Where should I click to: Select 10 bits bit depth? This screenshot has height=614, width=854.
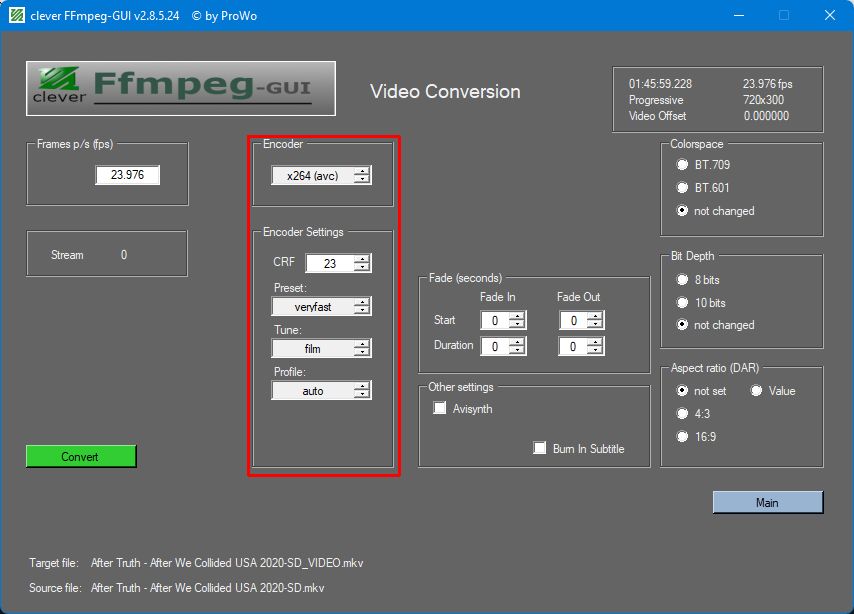click(682, 302)
